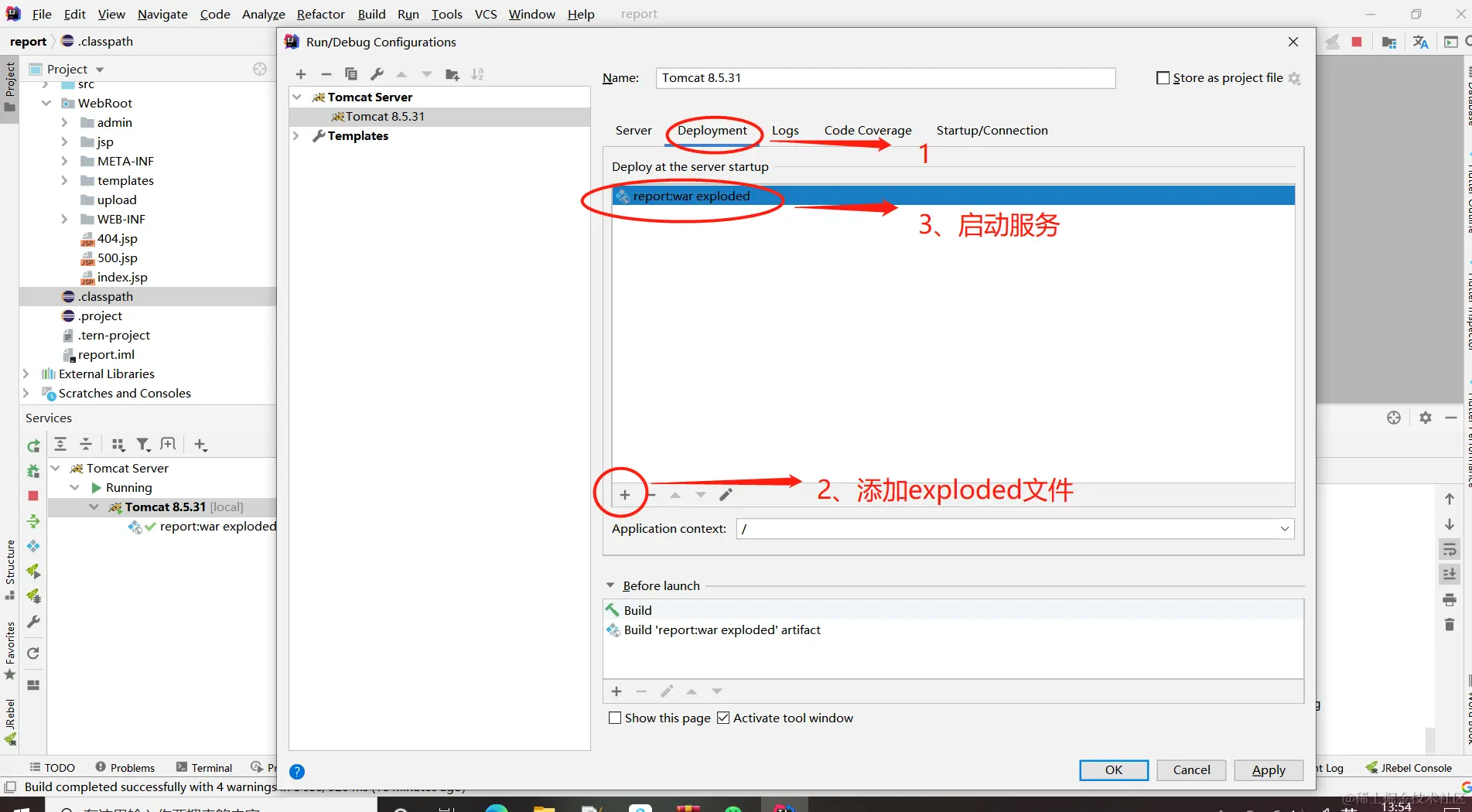Expand the WEB-INF folder

coord(64,219)
